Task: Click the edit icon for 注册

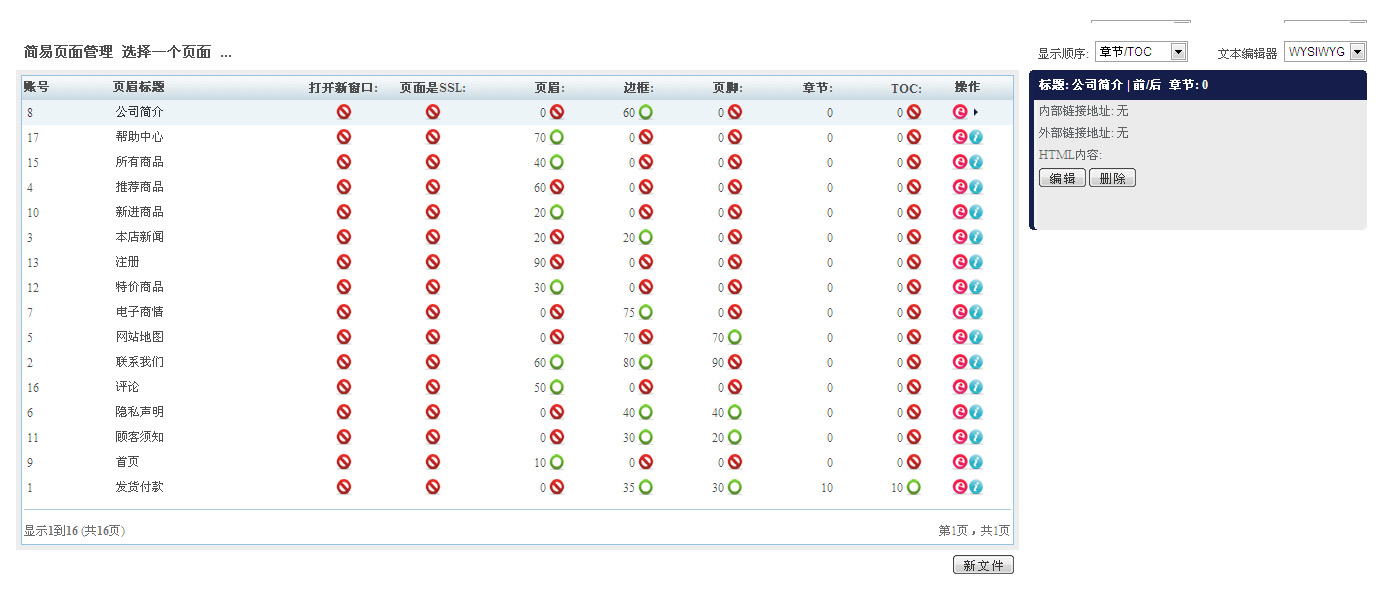Action: (x=960, y=262)
